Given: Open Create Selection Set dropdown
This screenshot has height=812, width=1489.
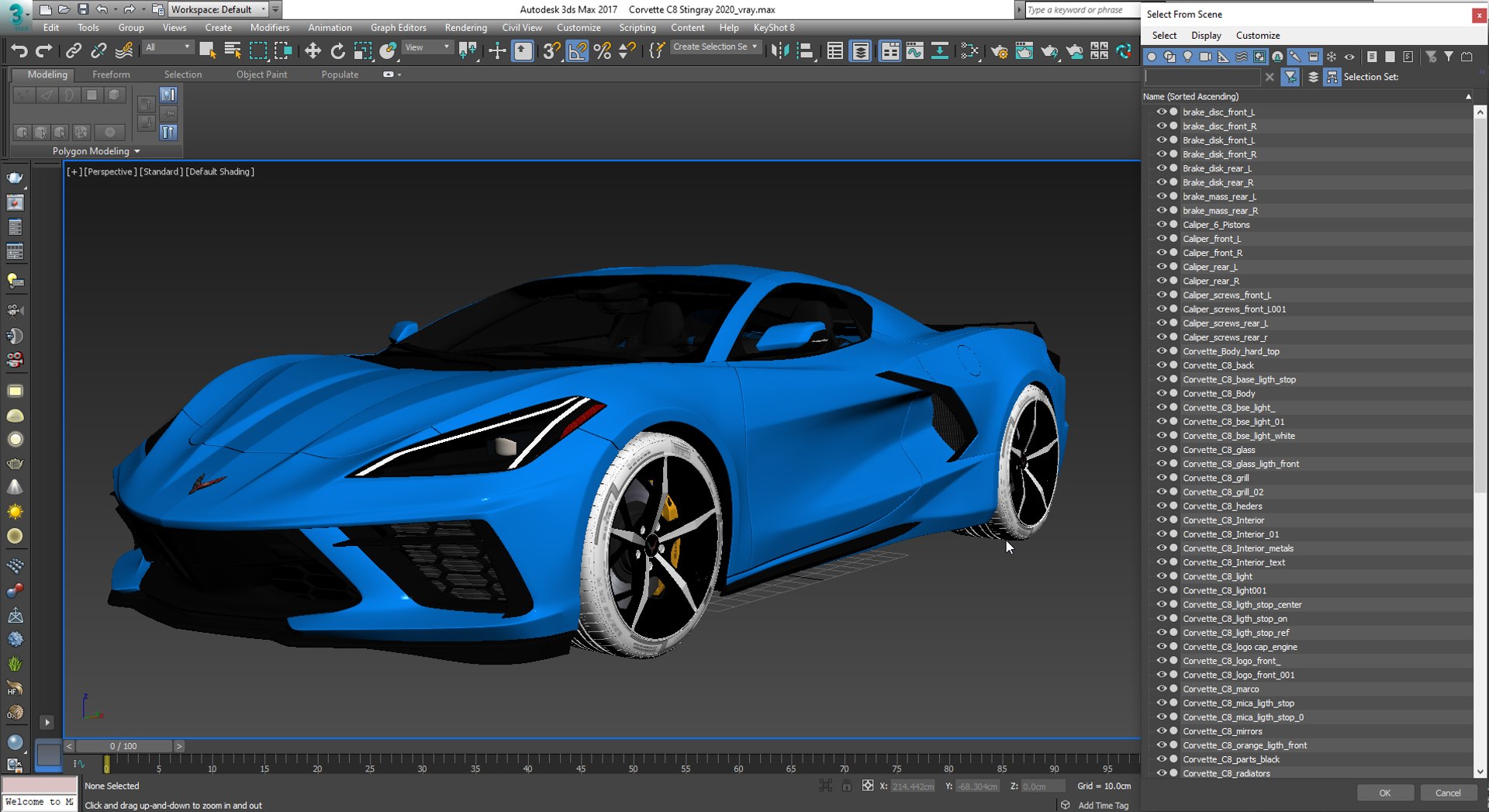Looking at the screenshot, I should tap(714, 47).
